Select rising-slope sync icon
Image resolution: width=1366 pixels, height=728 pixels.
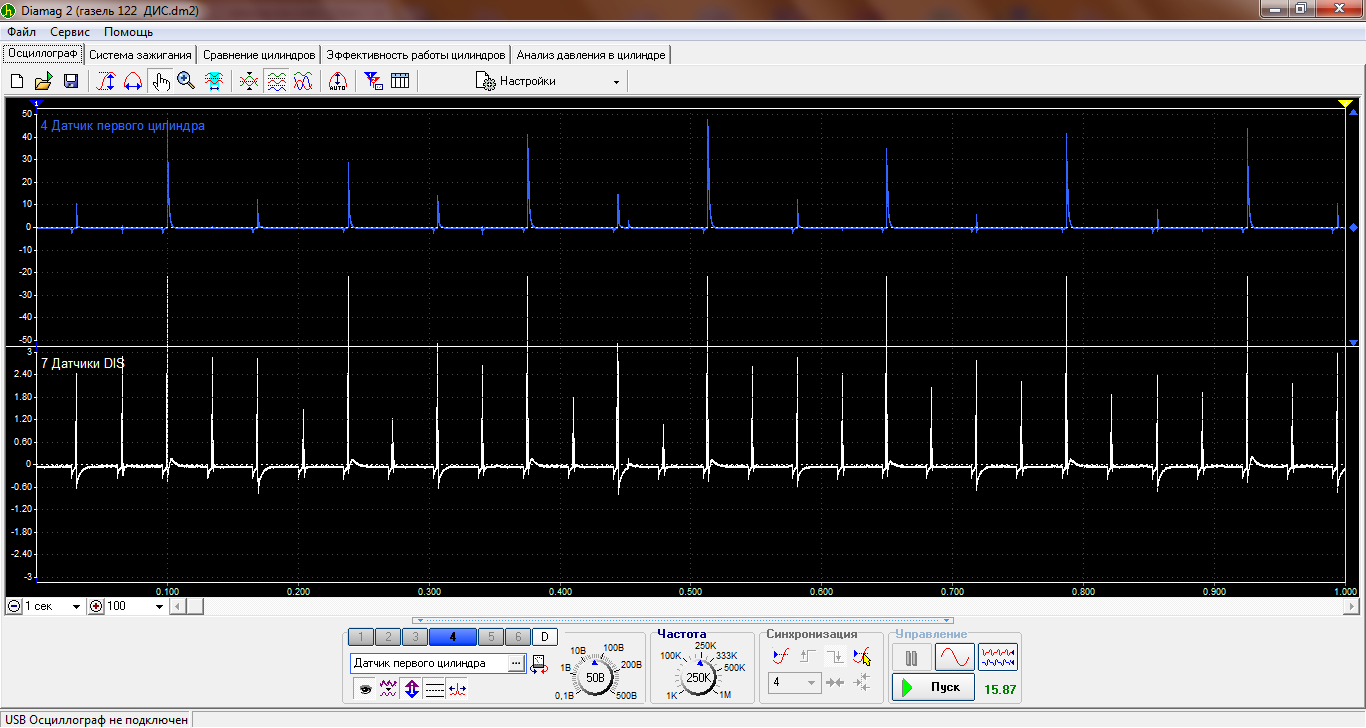pos(782,657)
